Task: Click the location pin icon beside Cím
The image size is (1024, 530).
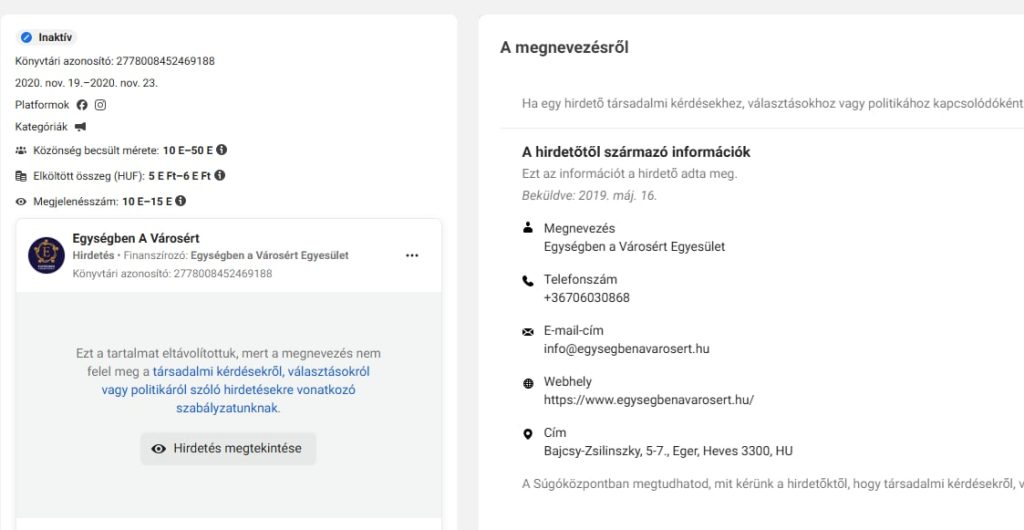Action: point(528,434)
